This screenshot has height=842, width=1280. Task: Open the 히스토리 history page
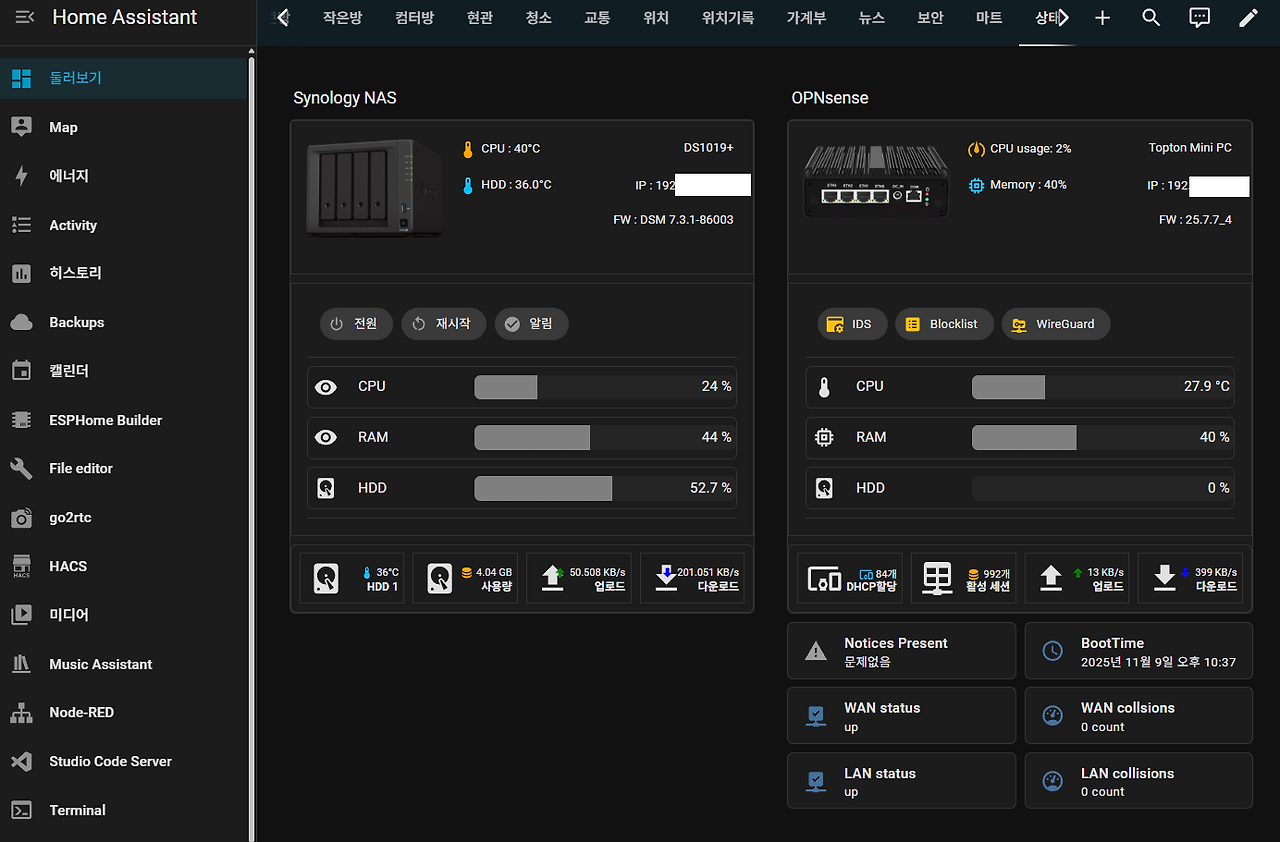point(123,273)
